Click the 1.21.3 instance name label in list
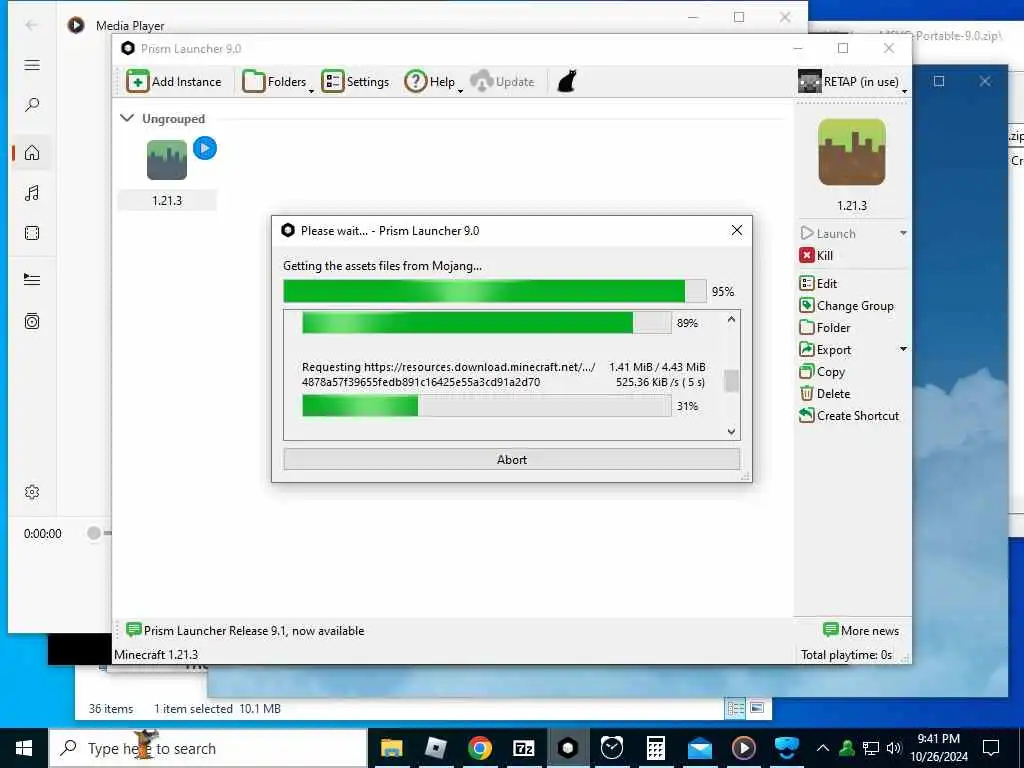The width and height of the screenshot is (1024, 768). 167,200
